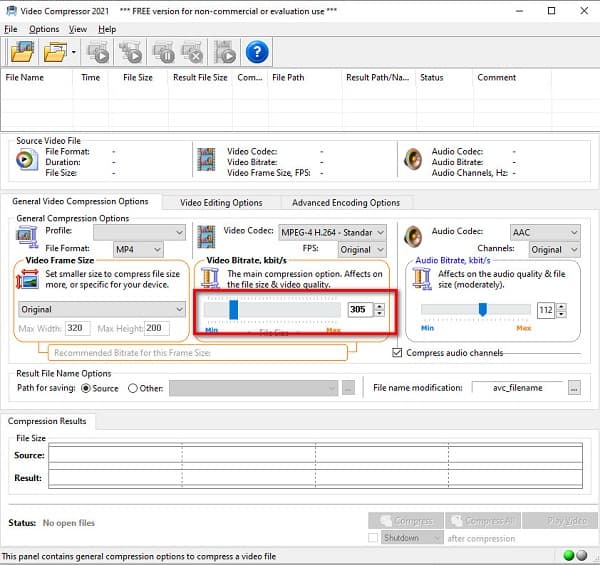Click the Max Width field

tap(78, 328)
